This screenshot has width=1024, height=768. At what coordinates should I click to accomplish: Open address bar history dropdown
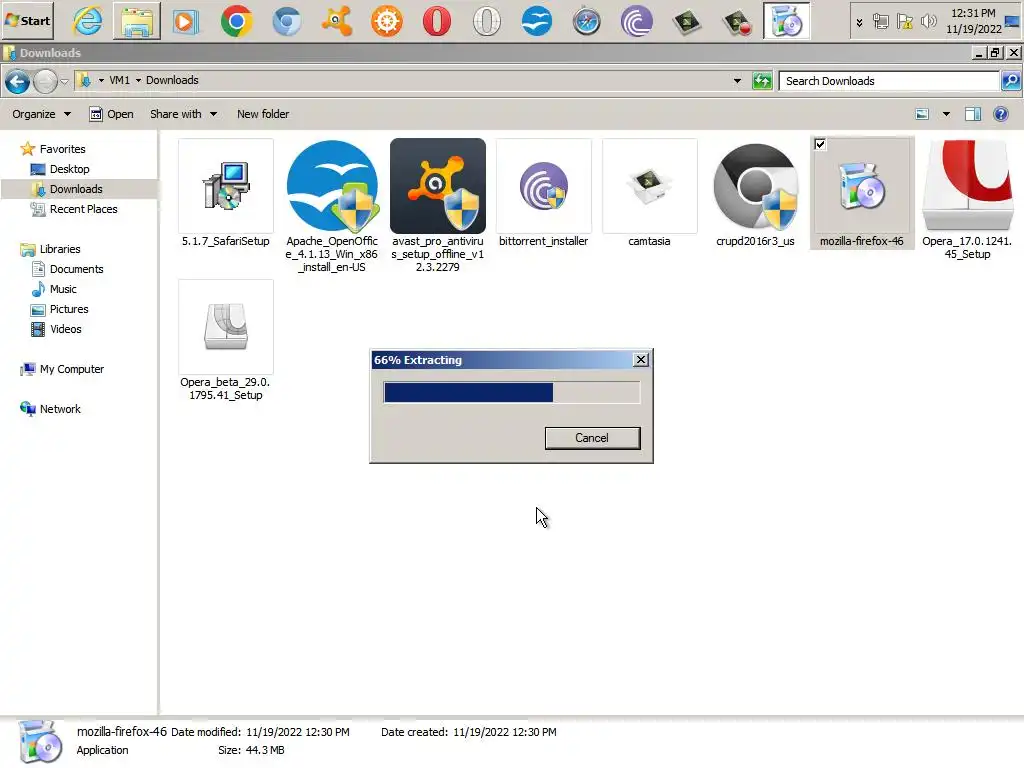click(737, 81)
